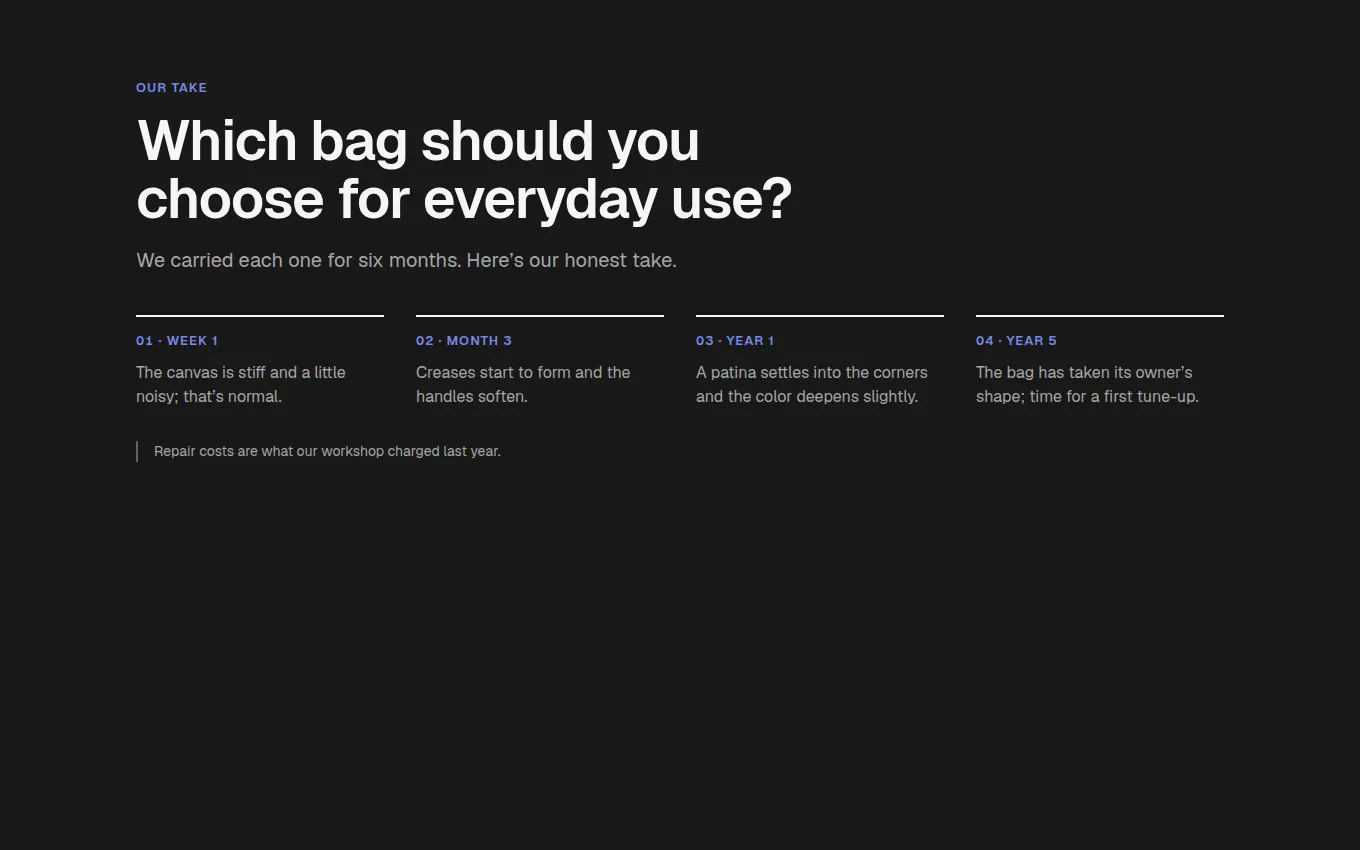The image size is (1360, 850).
Task: Click the text 'Creases start to form and the handles soften'
Action: click(x=523, y=384)
